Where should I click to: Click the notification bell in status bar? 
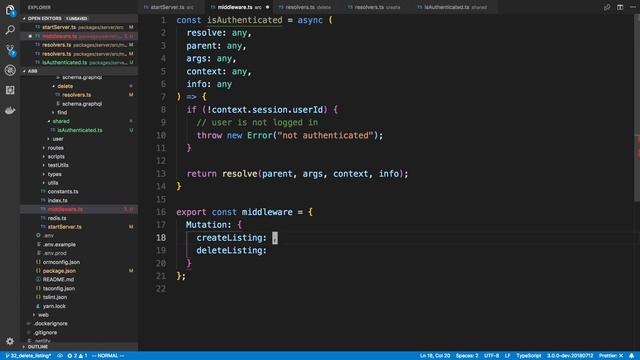[631, 356]
